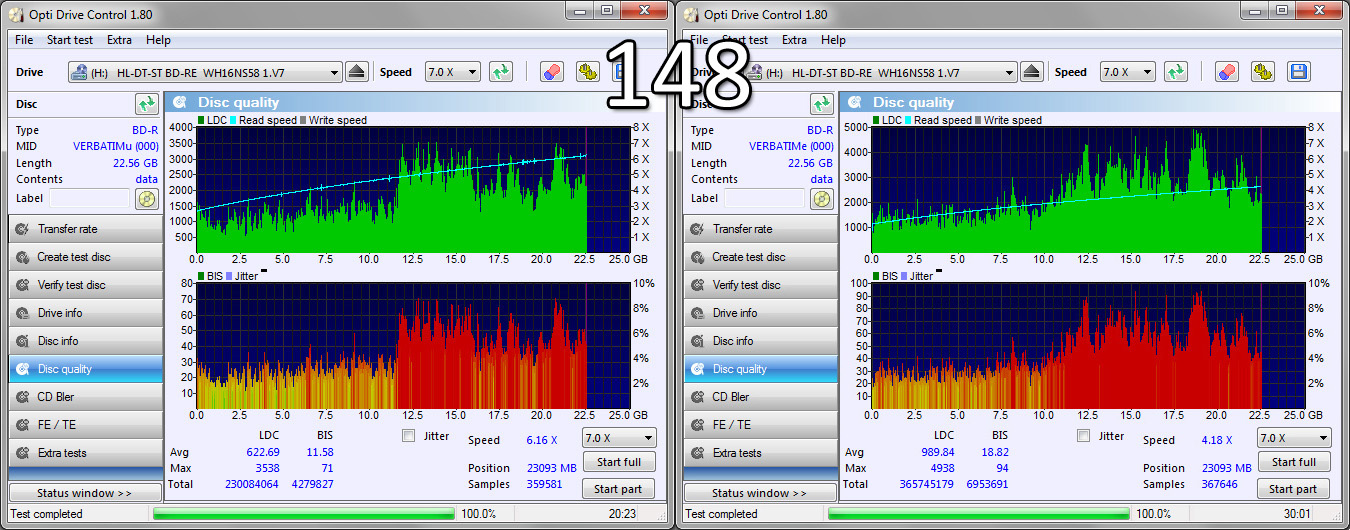Open the Help menu in the right window
The width and height of the screenshot is (1350, 530).
pyautogui.click(x=833, y=40)
